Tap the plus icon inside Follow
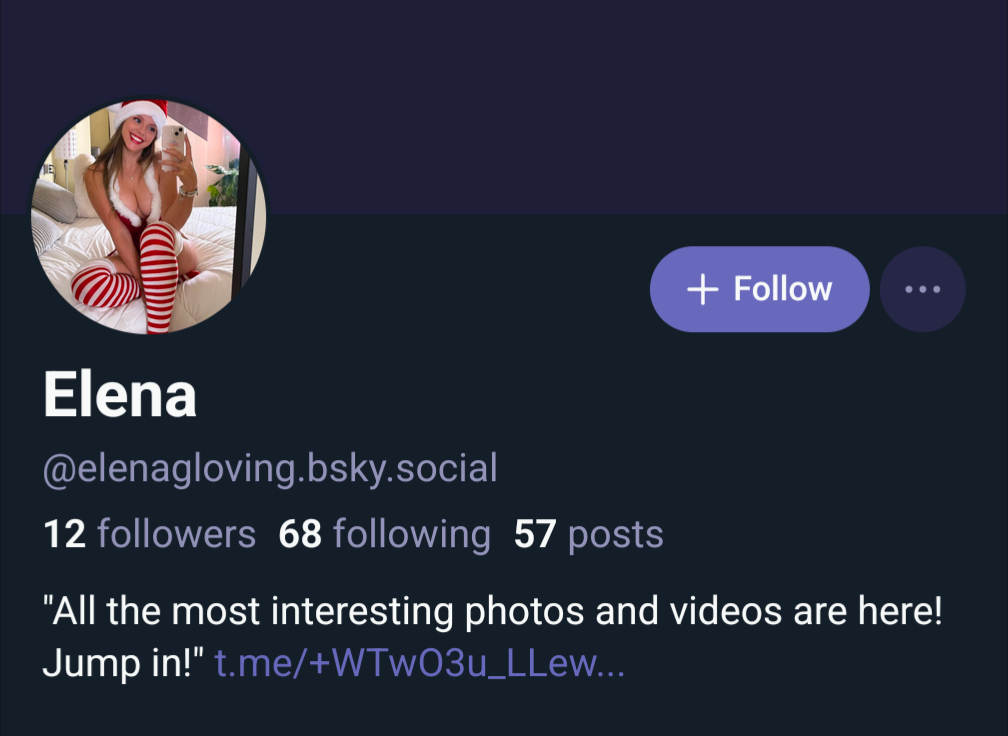The width and height of the screenshot is (1008, 736). (x=703, y=289)
